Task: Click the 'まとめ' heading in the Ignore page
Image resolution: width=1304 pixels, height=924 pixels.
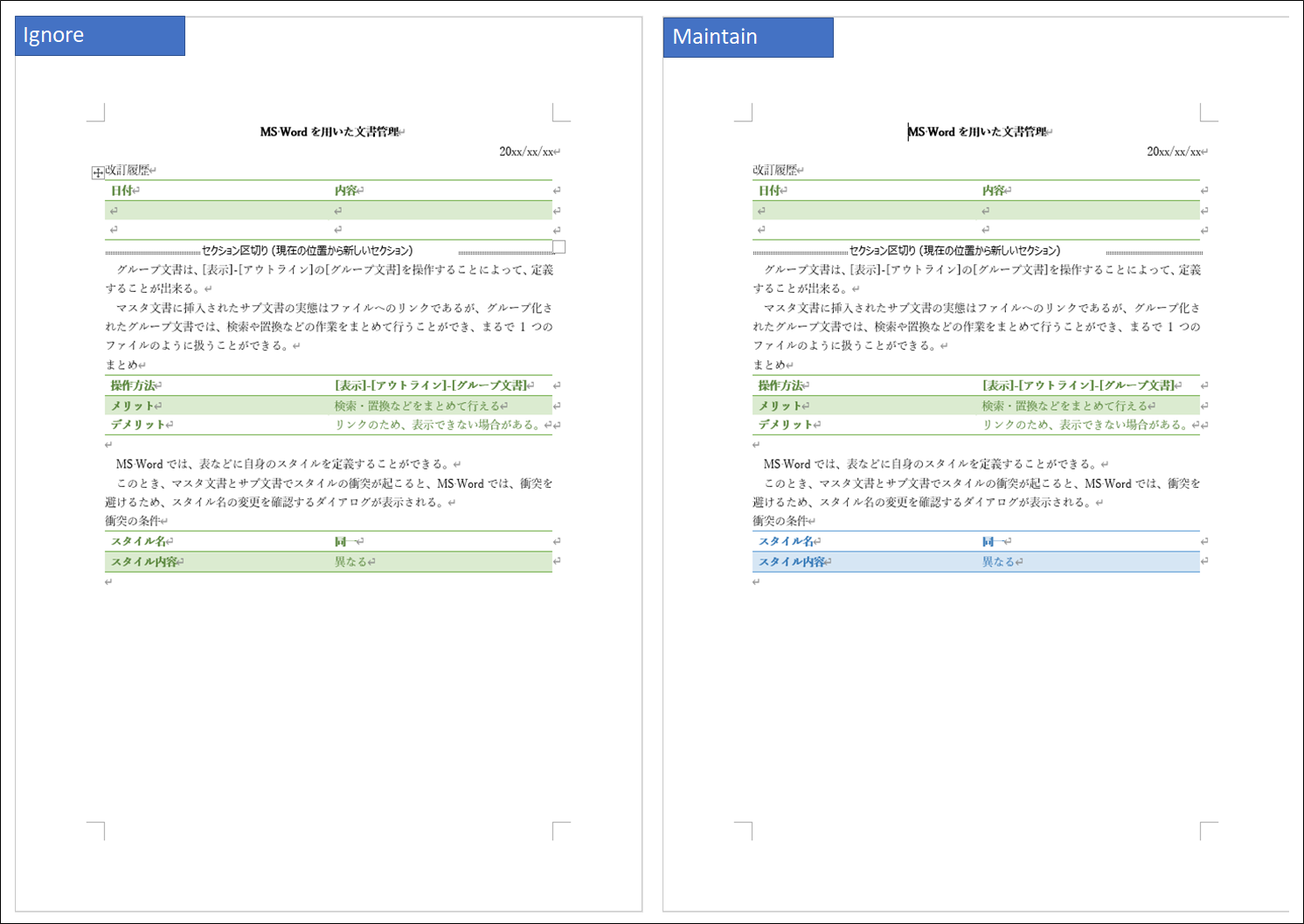Action: (x=122, y=365)
